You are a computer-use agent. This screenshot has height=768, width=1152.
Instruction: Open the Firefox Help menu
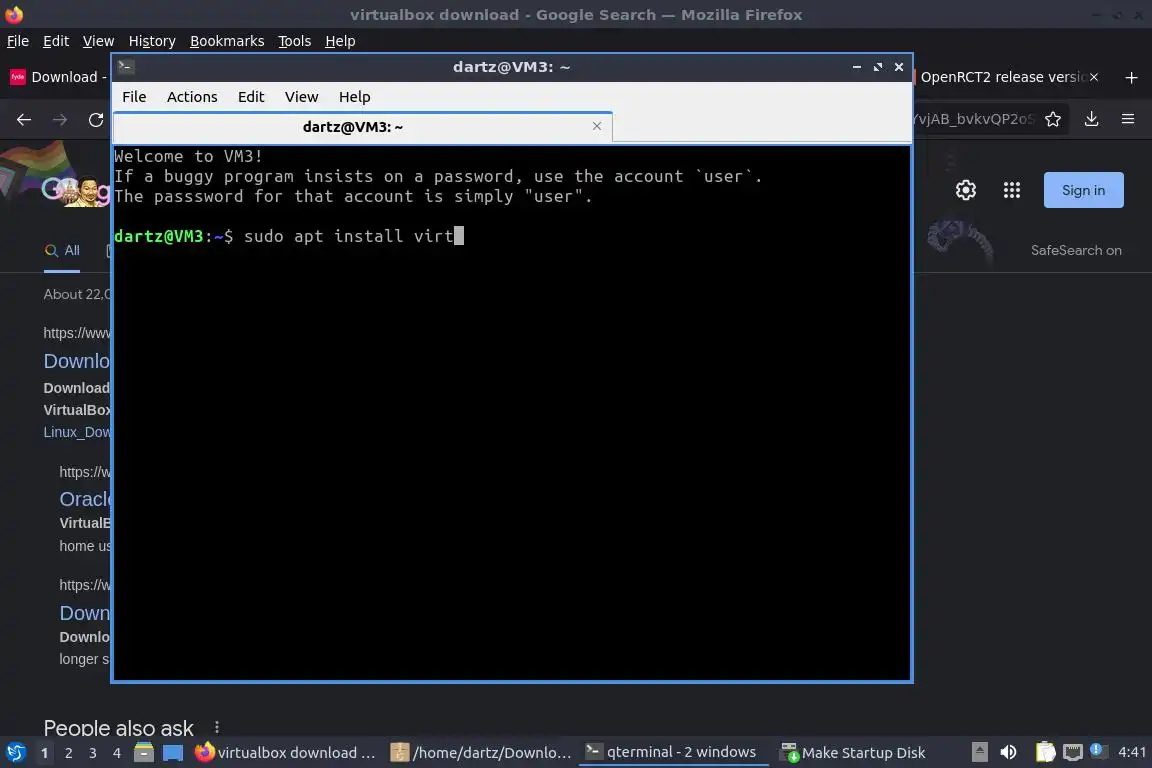[x=340, y=41]
